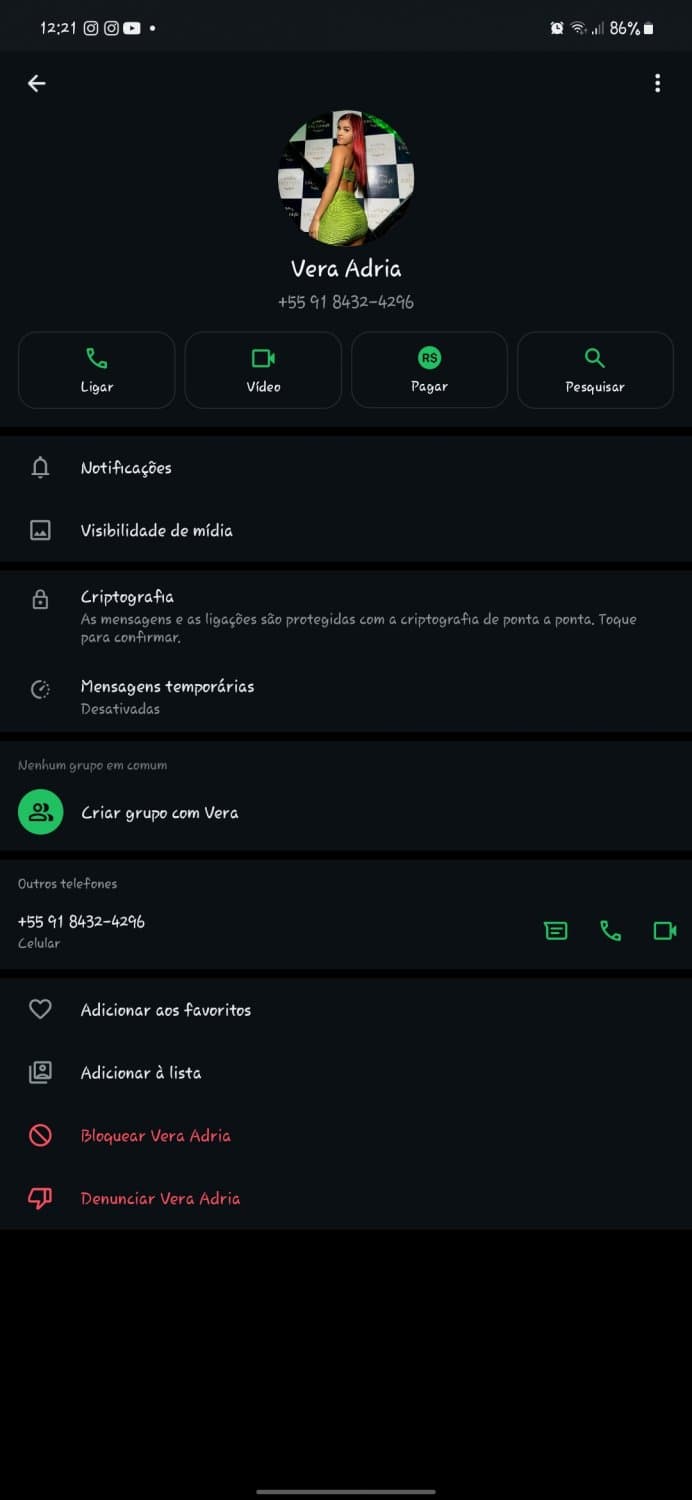Tap Pesquisar to search the chat
The width and height of the screenshot is (692, 1500).
pyautogui.click(x=595, y=370)
